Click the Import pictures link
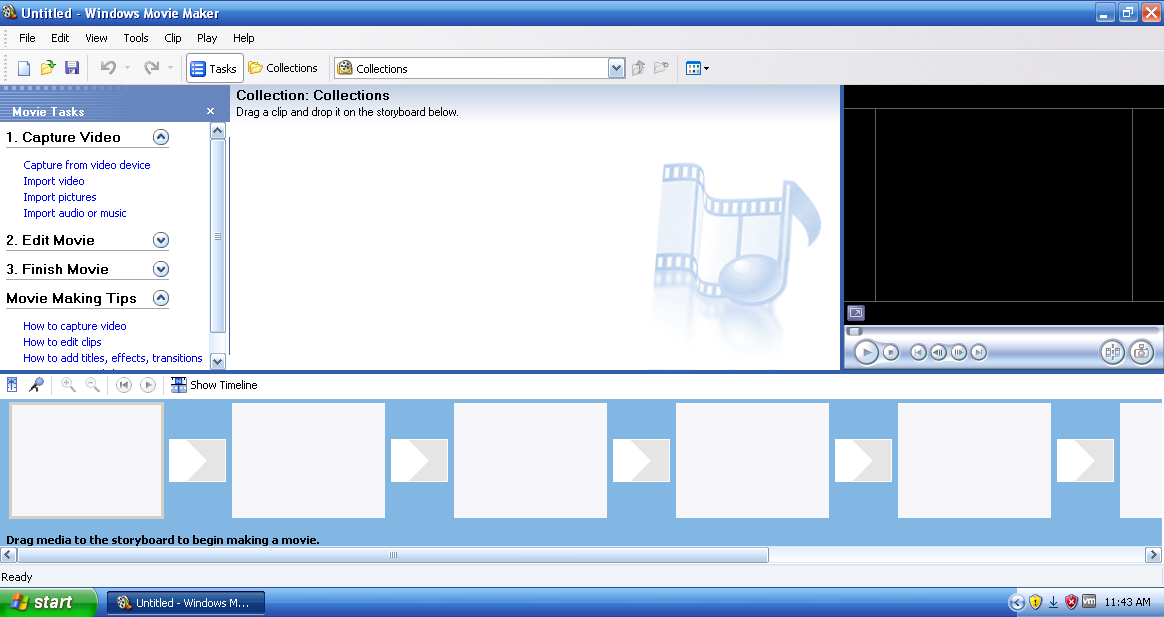 pos(59,197)
